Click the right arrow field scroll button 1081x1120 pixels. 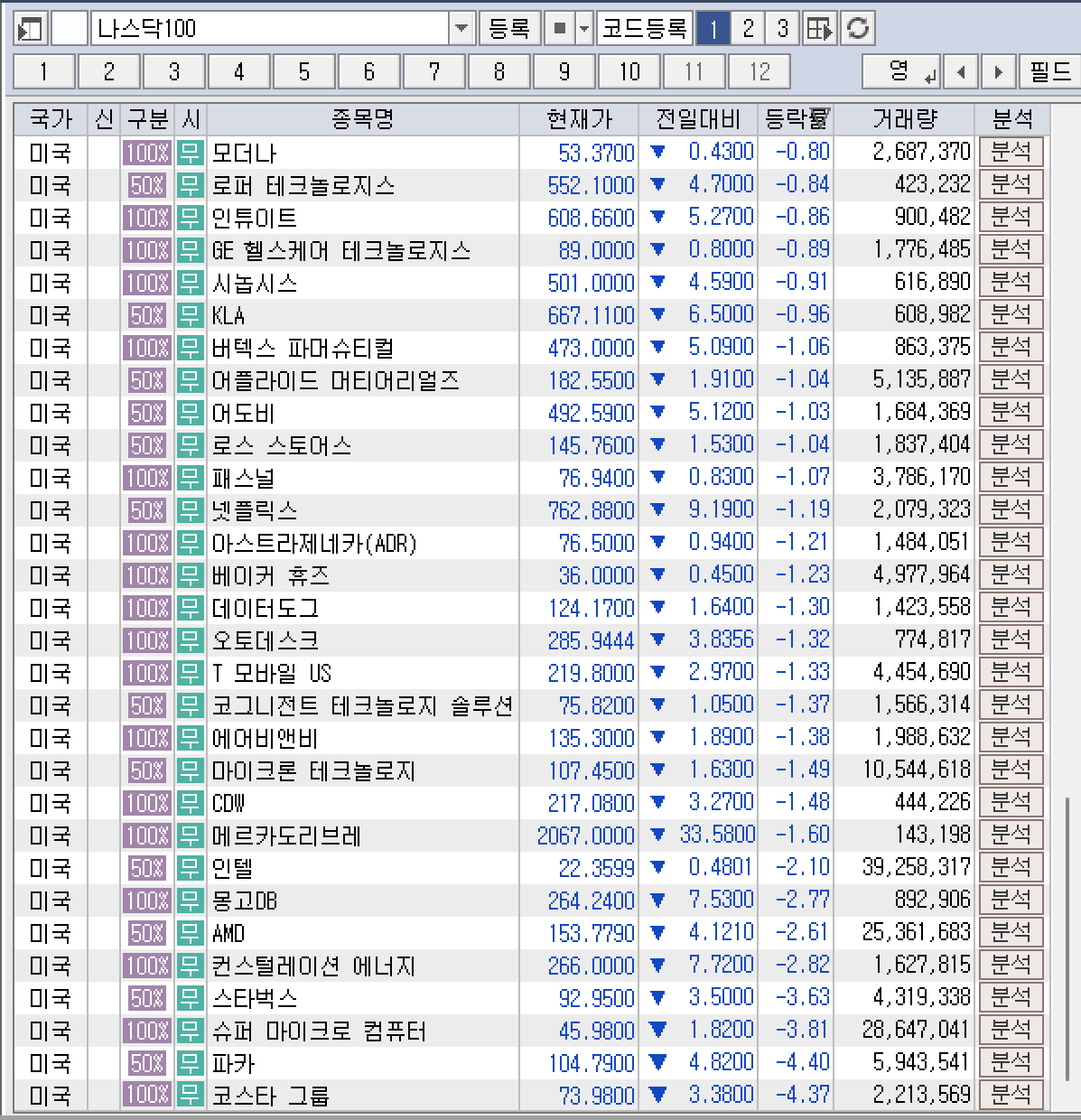(998, 70)
